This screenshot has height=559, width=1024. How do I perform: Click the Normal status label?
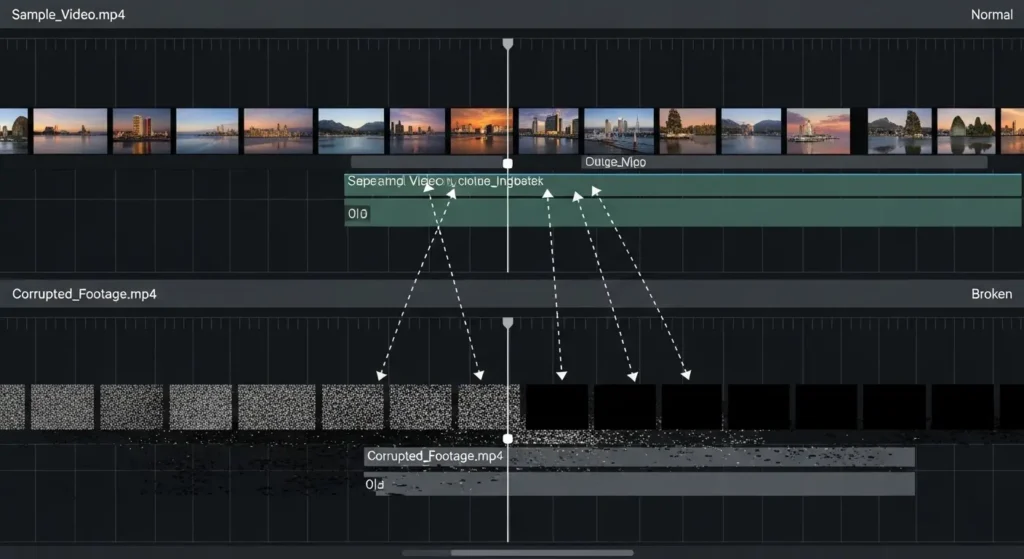coord(991,15)
